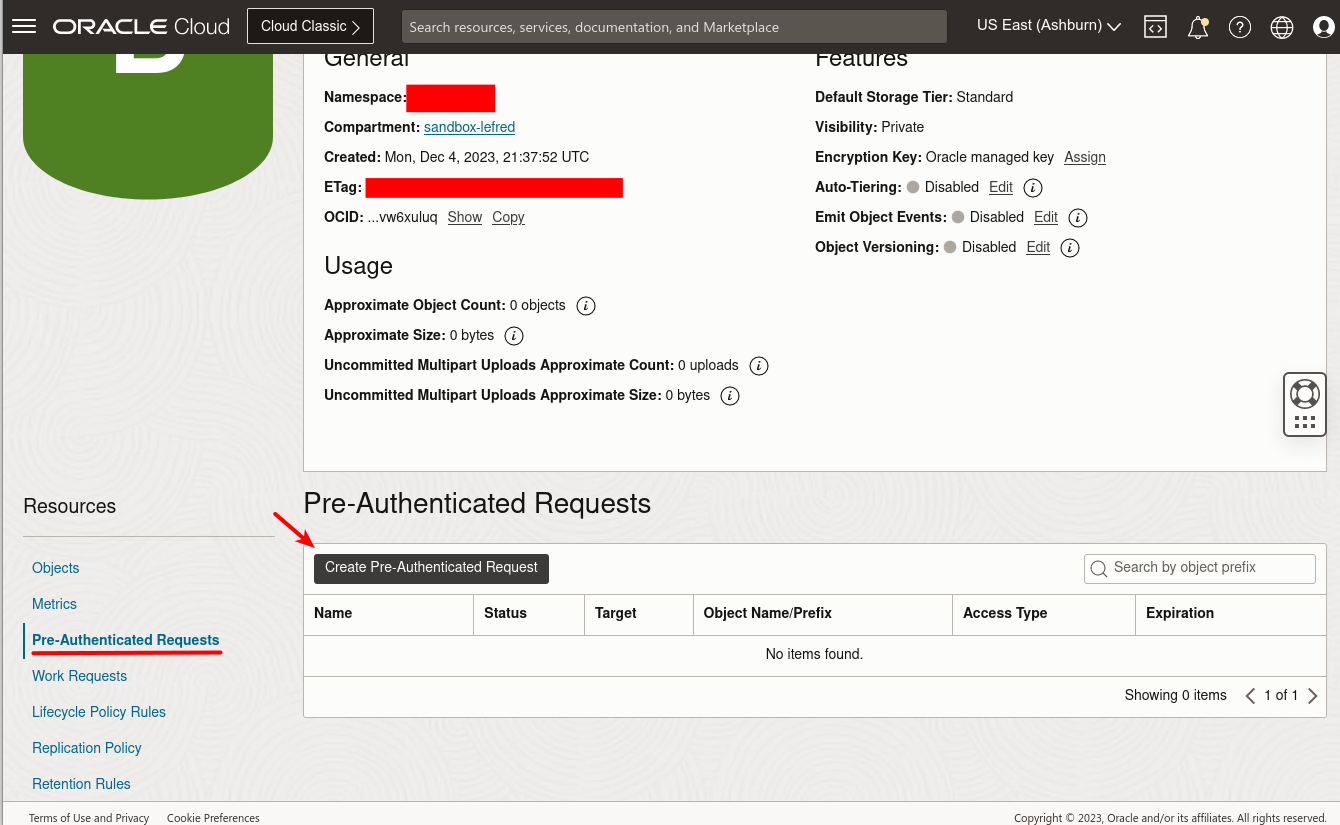Select Metrics in the Resources sidebar
Screen dimensions: 1340x825
pos(54,604)
